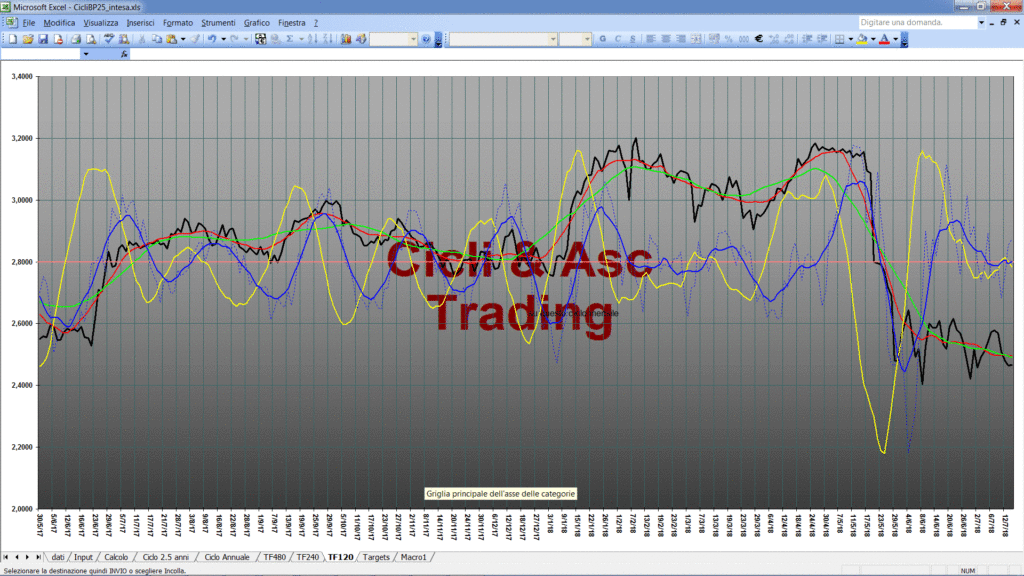The image size is (1024, 576).
Task: Toggle center alignment icon
Action: click(665, 39)
